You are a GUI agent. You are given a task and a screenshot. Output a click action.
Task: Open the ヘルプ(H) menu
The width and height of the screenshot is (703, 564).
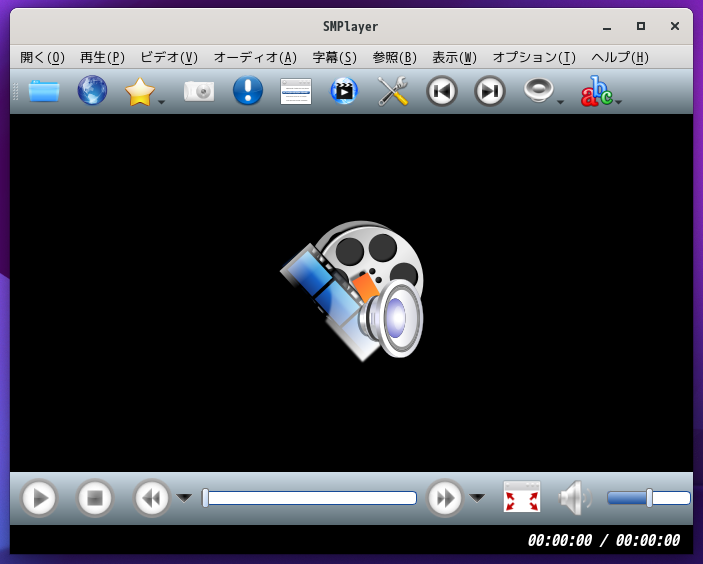pos(620,57)
